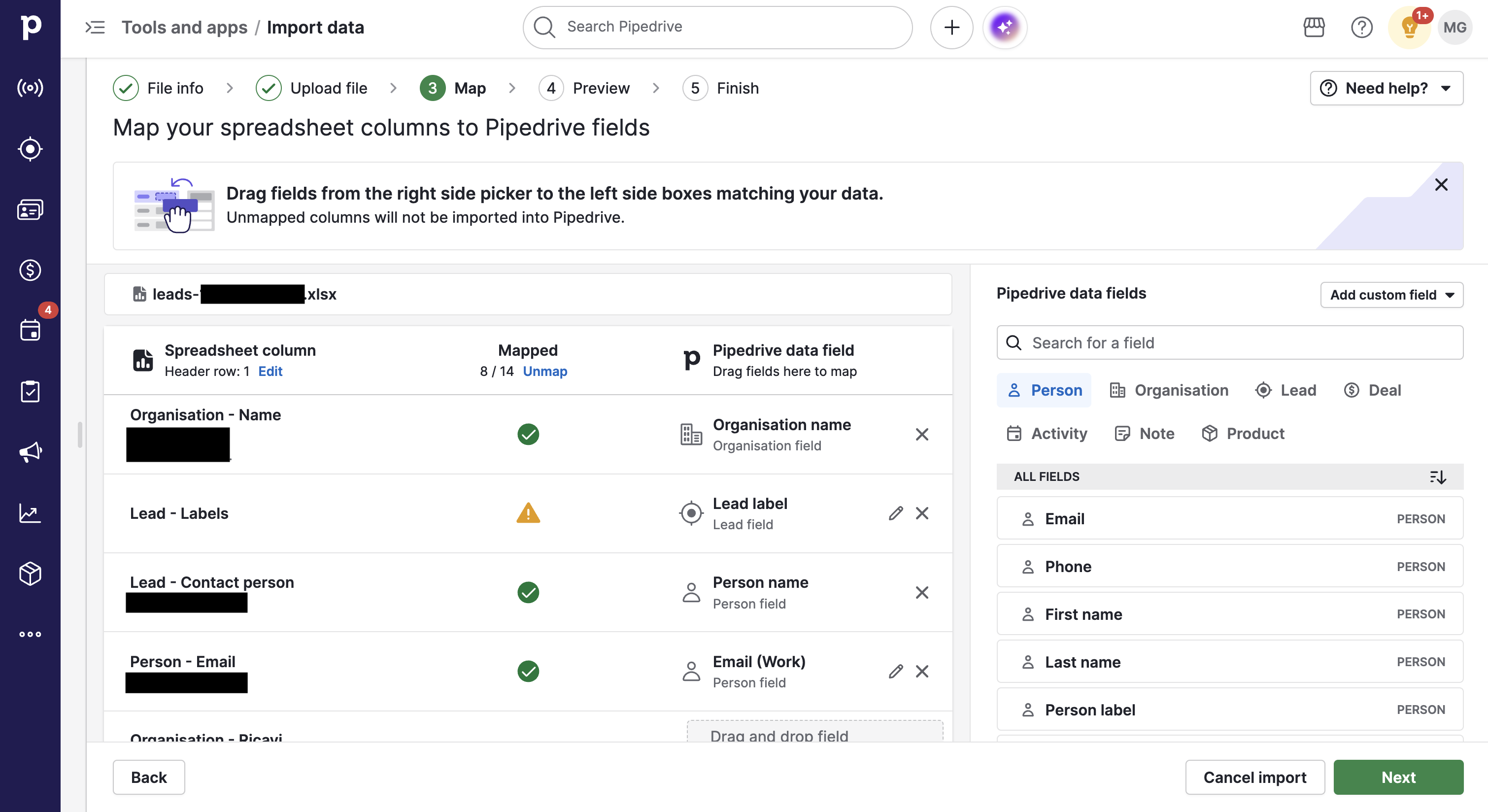
Task: Go to Preview step 4
Action: [x=584, y=88]
